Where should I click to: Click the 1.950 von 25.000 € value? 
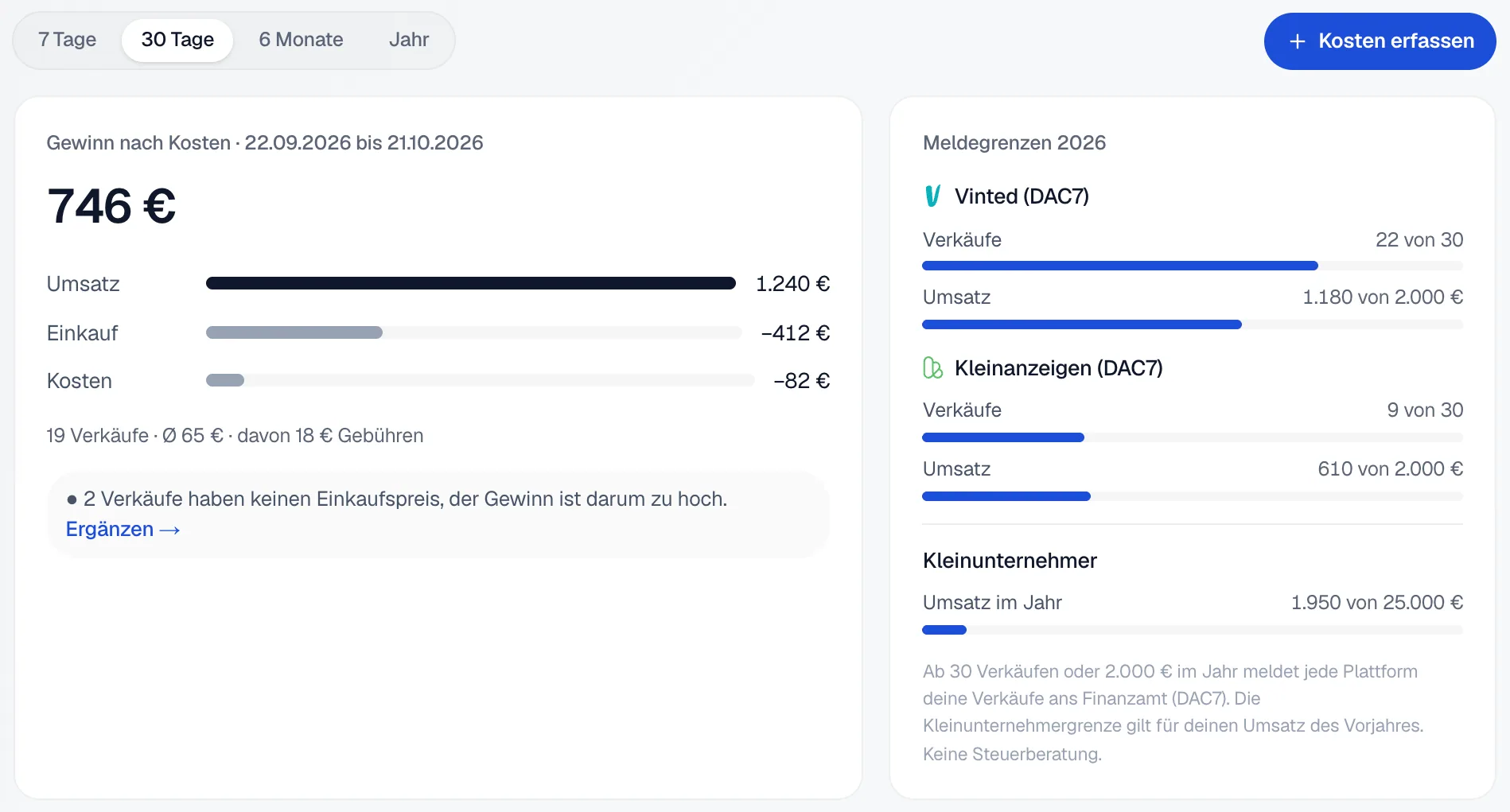tap(1377, 602)
